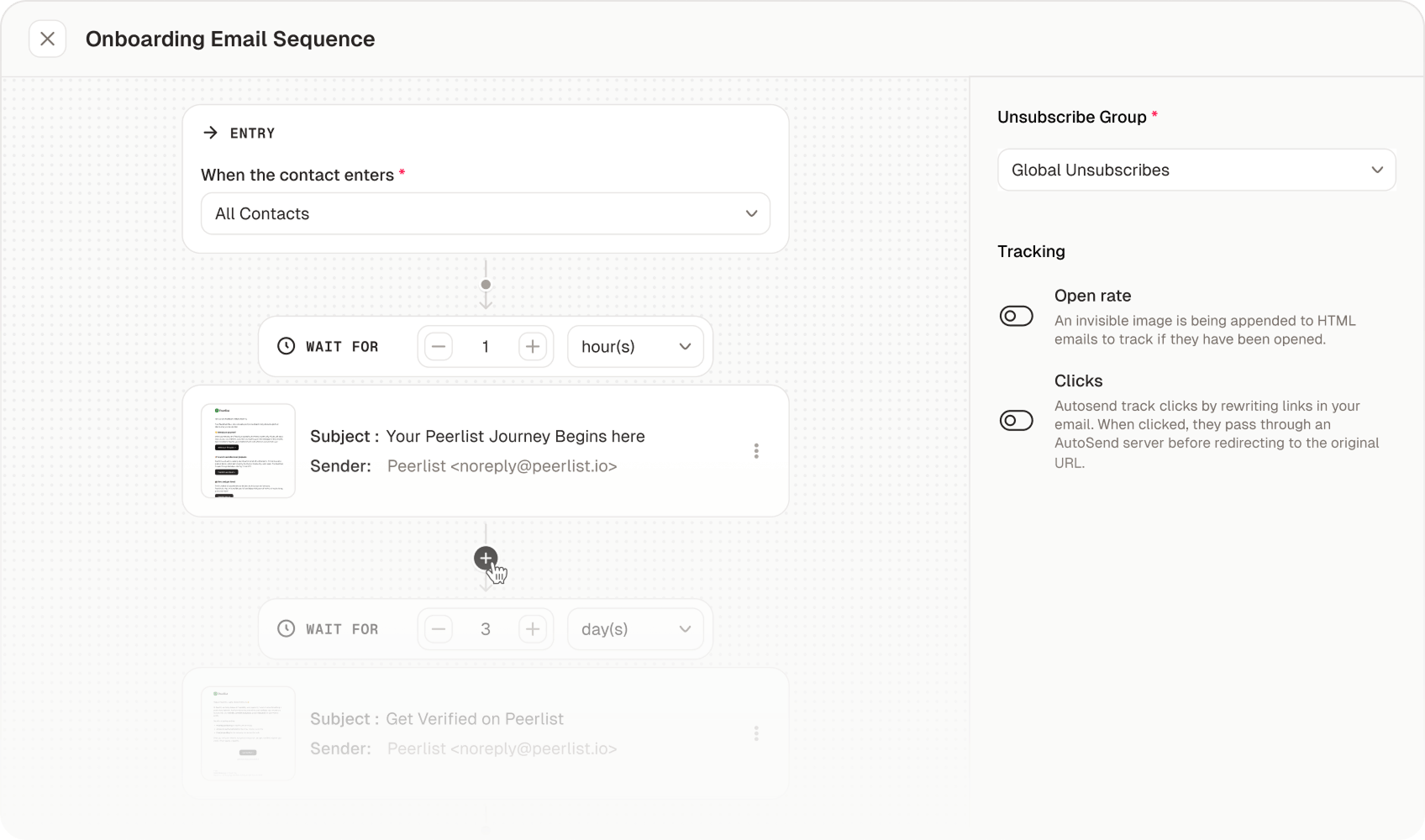
Task: Enable Clicks tracking toggle
Action: point(1016,421)
